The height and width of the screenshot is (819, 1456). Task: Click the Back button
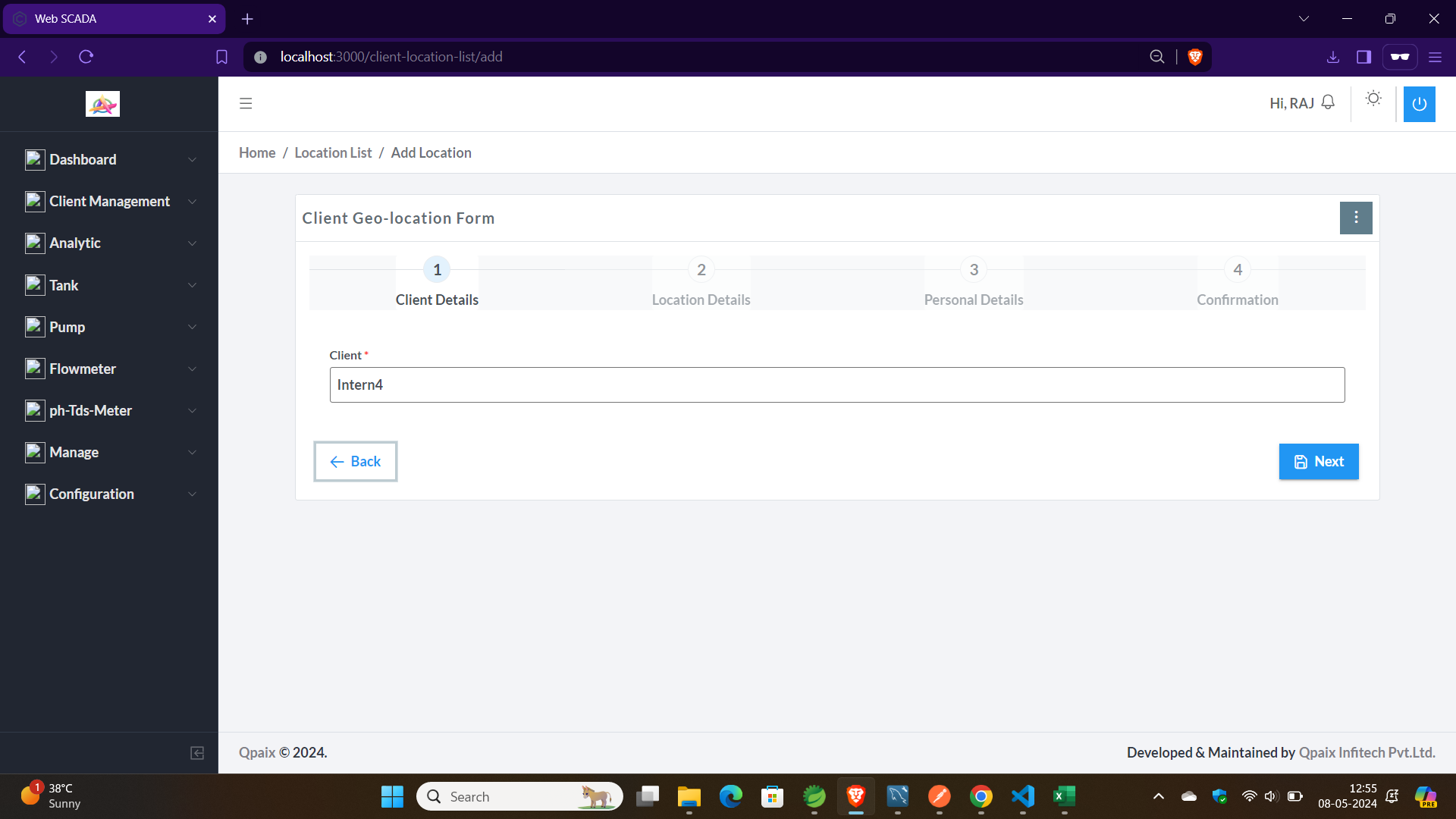(356, 462)
